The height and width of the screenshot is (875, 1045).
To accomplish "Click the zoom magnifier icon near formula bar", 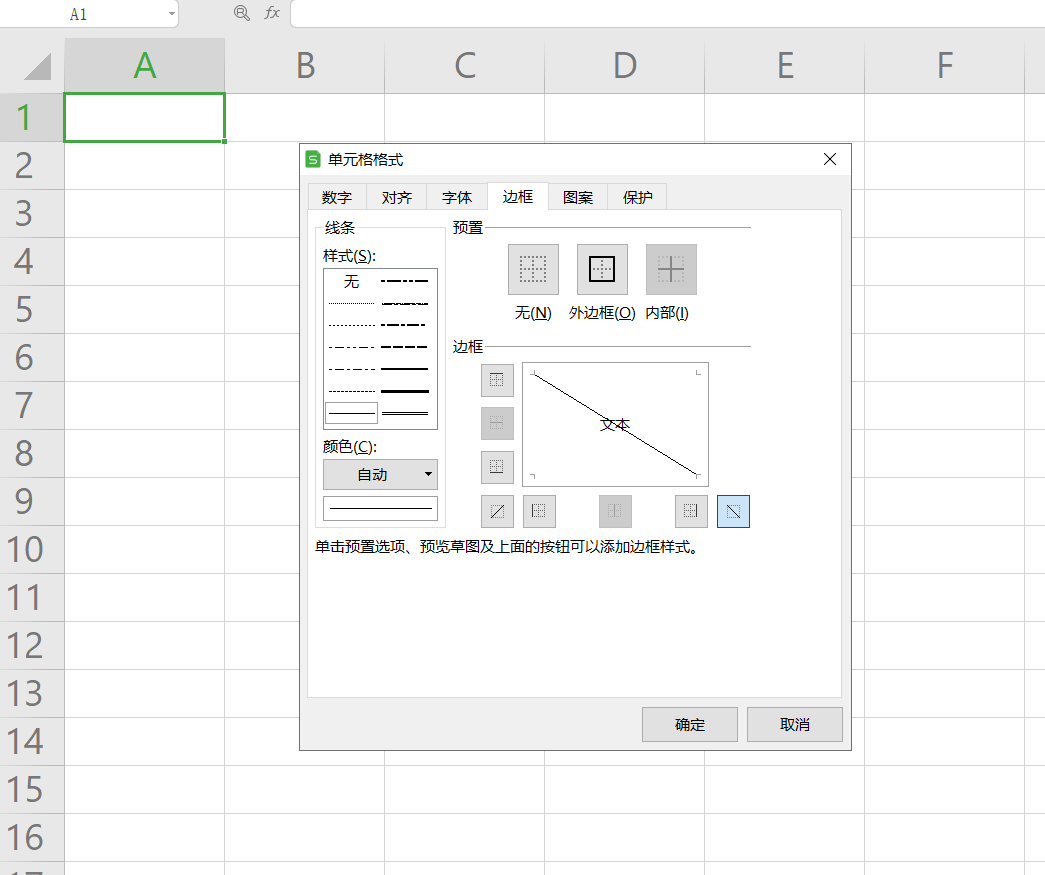I will 241,13.
